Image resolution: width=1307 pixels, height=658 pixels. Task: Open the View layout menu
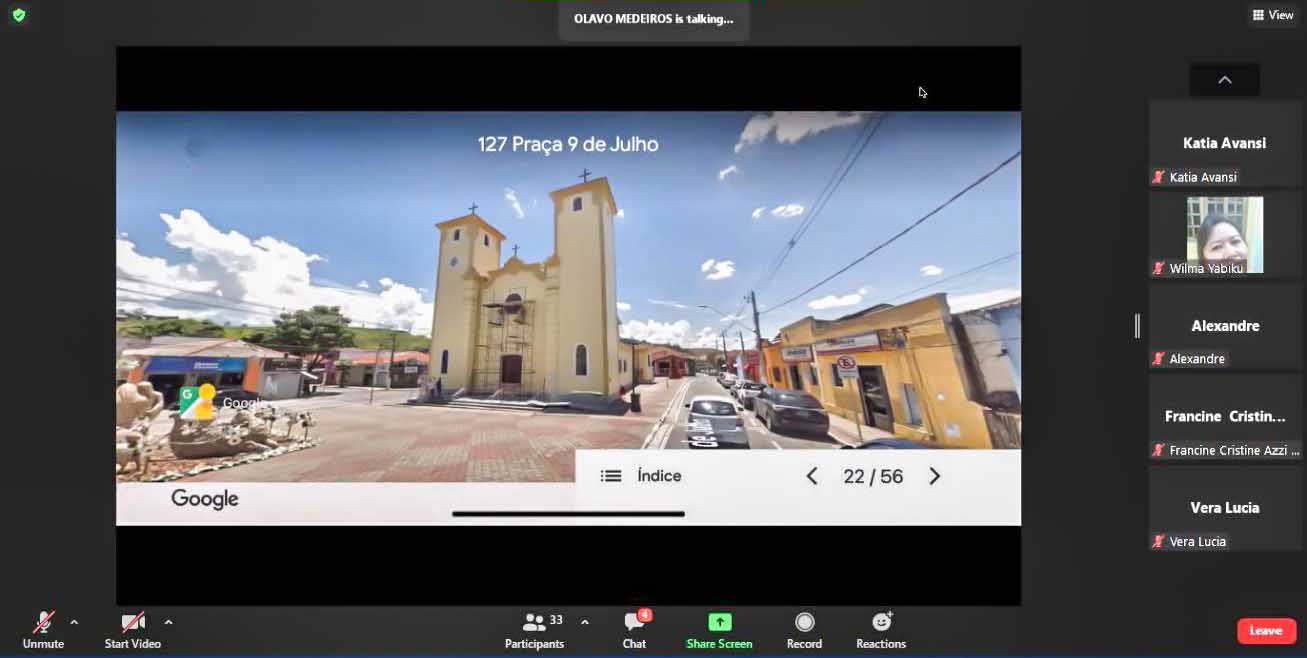click(x=1273, y=15)
